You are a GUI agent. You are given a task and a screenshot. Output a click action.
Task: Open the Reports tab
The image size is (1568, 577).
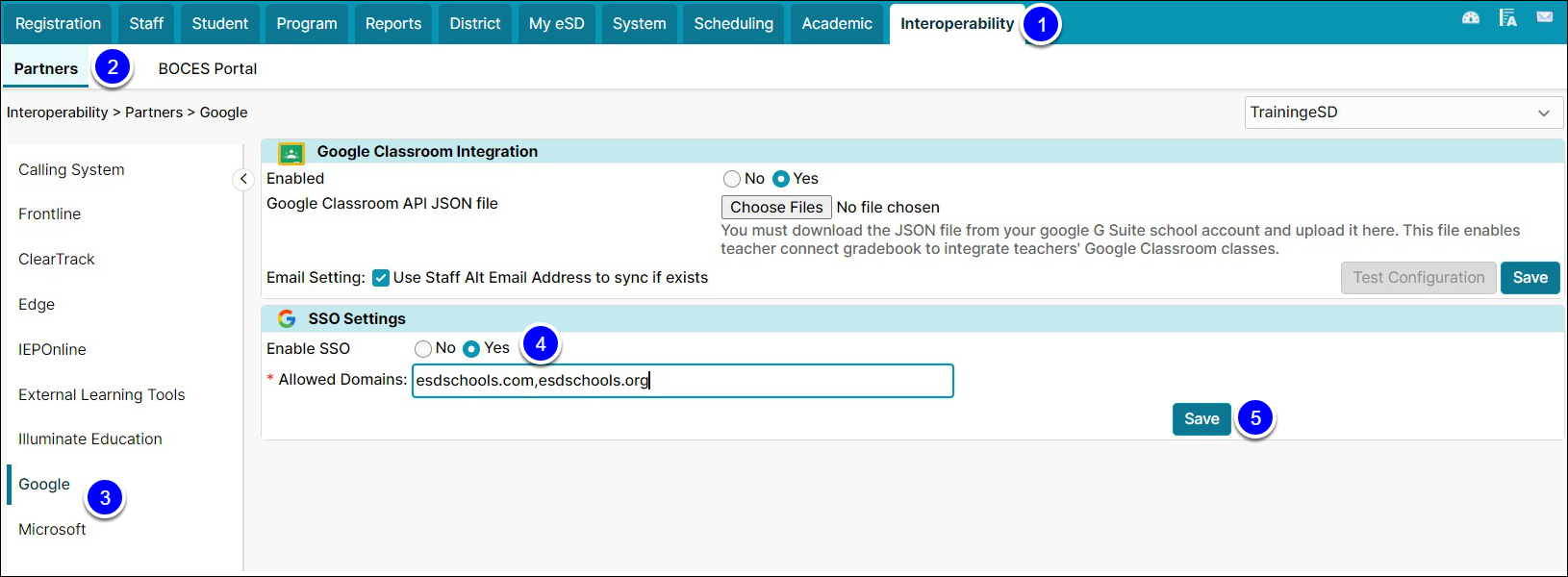[x=393, y=23]
